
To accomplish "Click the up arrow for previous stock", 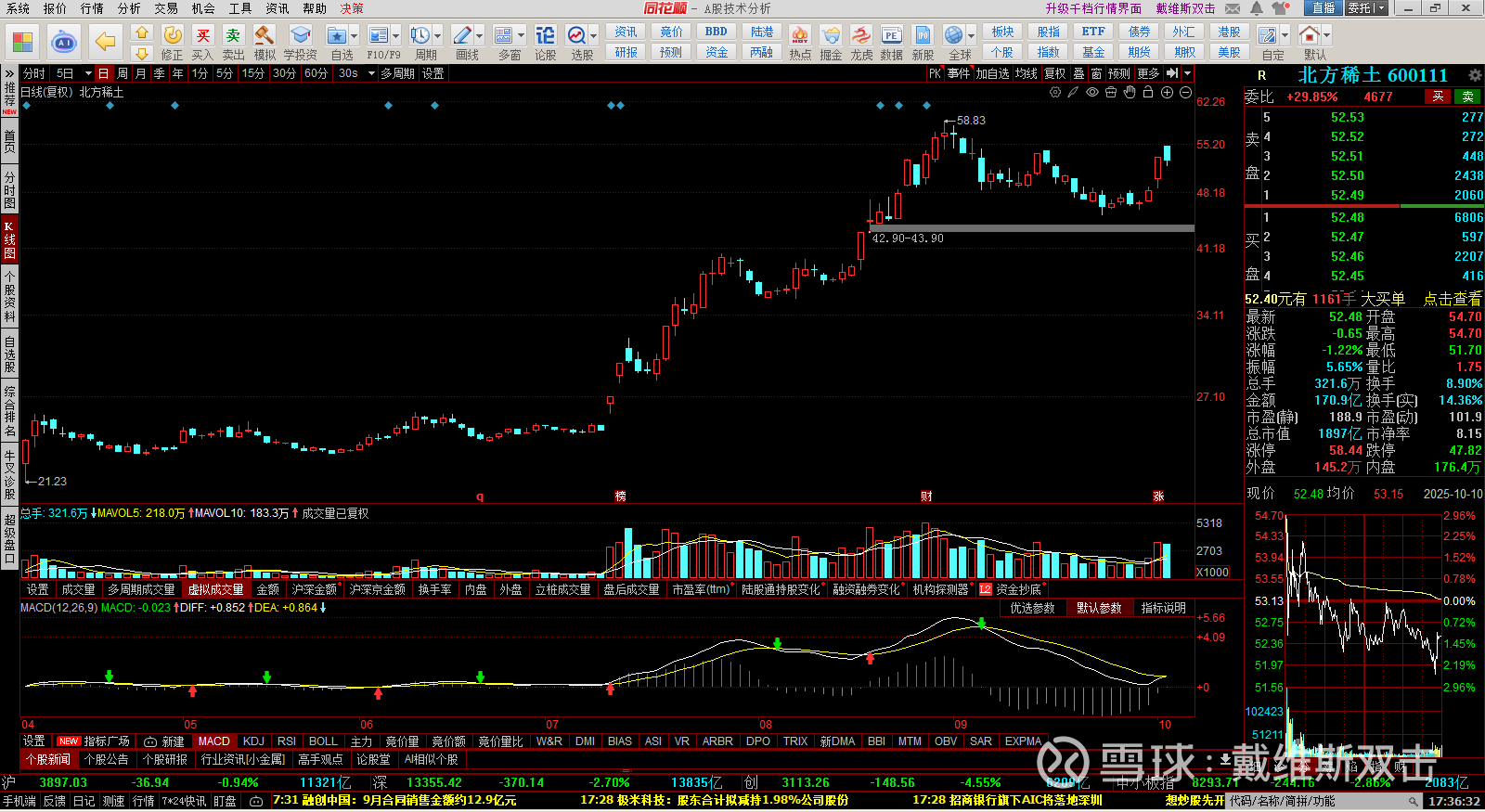I will (141, 32).
